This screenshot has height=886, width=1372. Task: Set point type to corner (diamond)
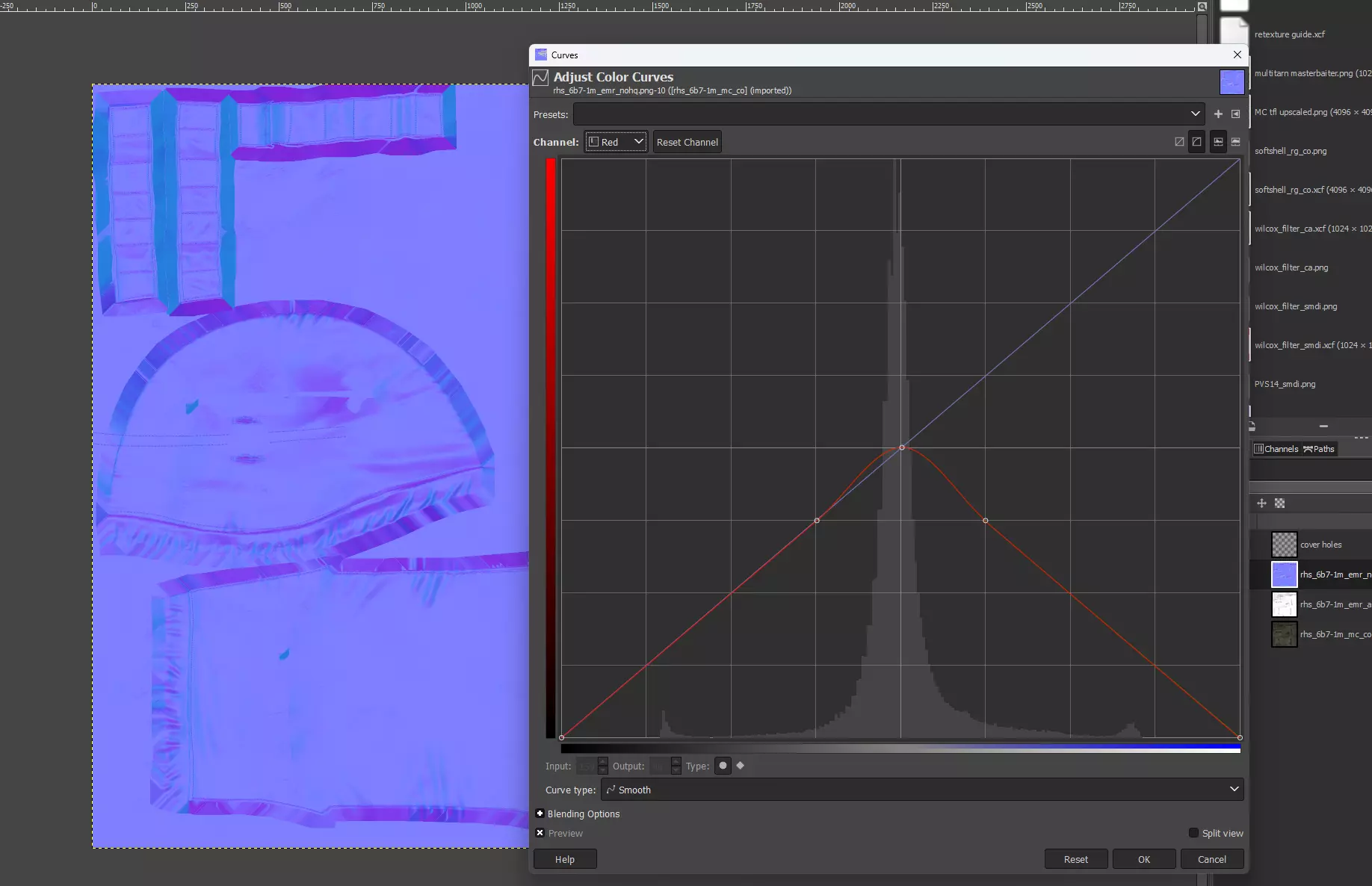(741, 766)
